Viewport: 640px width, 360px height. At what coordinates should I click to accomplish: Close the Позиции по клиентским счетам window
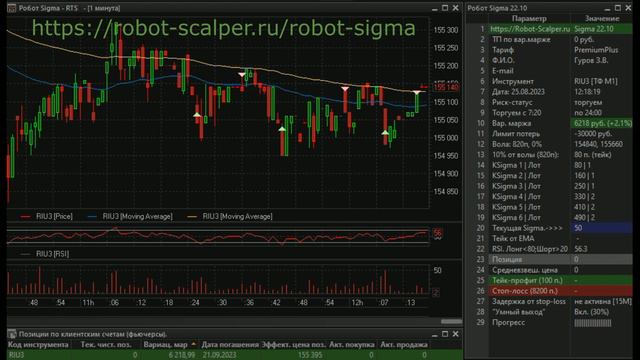click(x=456, y=334)
